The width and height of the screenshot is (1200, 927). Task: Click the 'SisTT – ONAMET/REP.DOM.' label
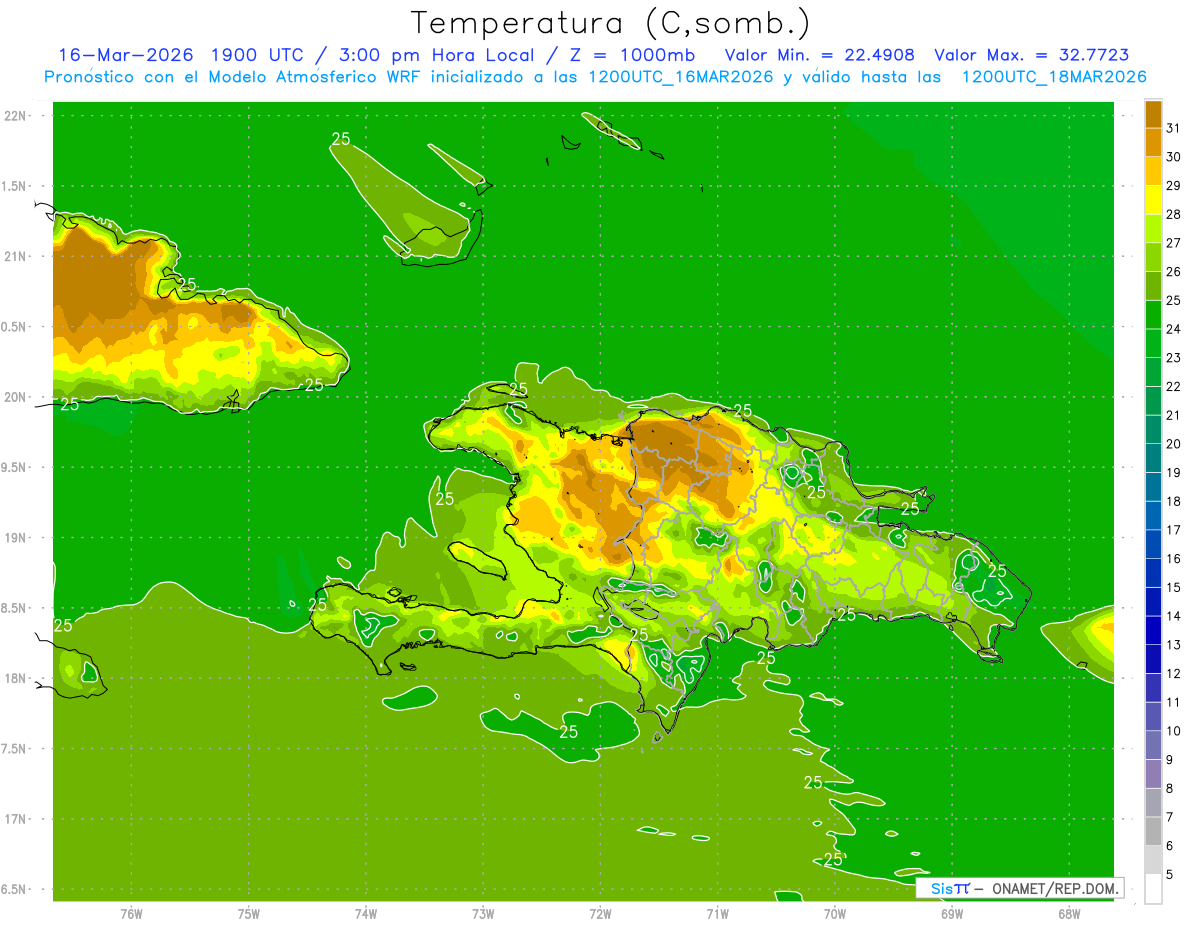1020,888
